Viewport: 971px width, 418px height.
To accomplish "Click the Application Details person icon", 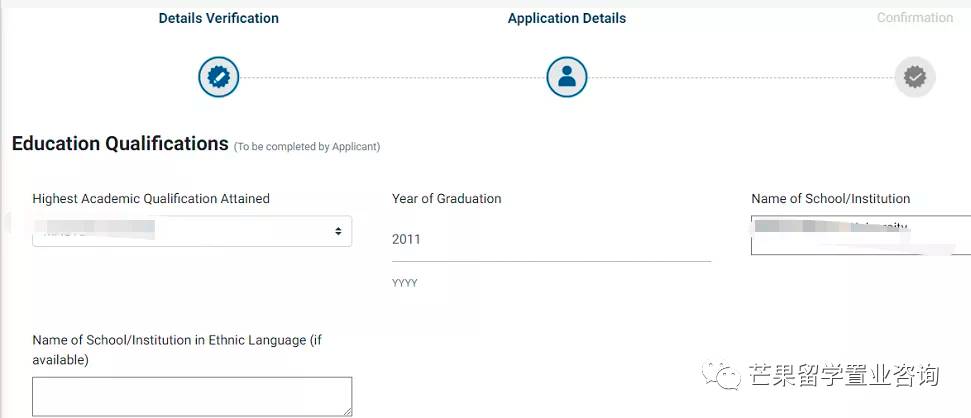I will pos(566,77).
